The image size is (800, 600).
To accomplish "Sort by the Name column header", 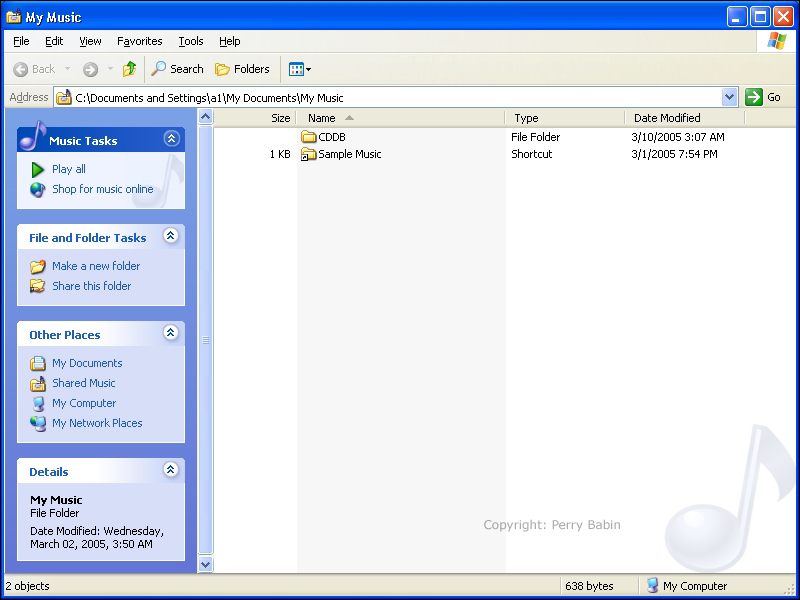I will 401,118.
